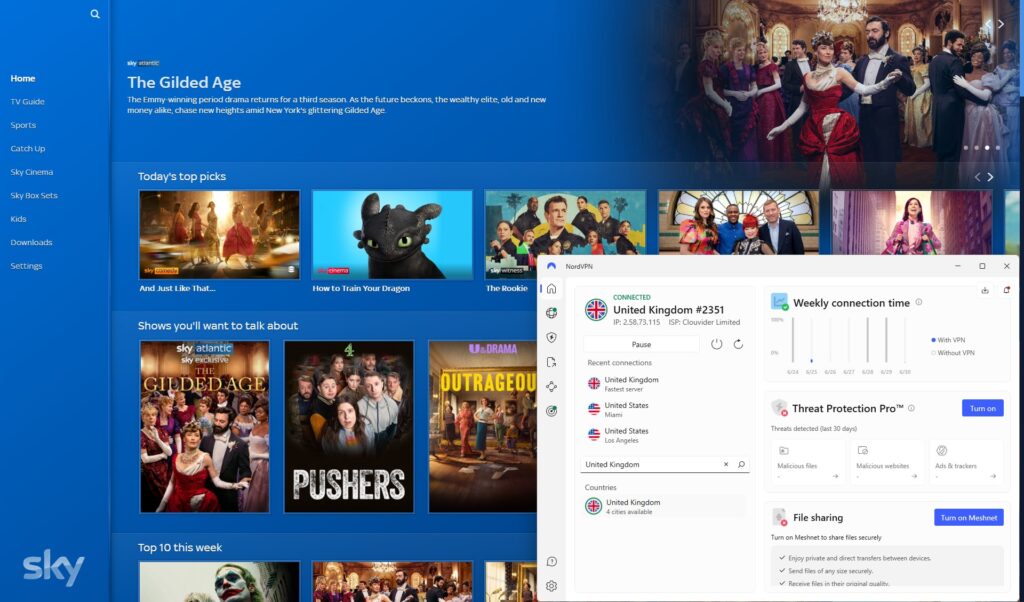
Task: Open the arrow on Malicious files card
Action: tap(835, 476)
